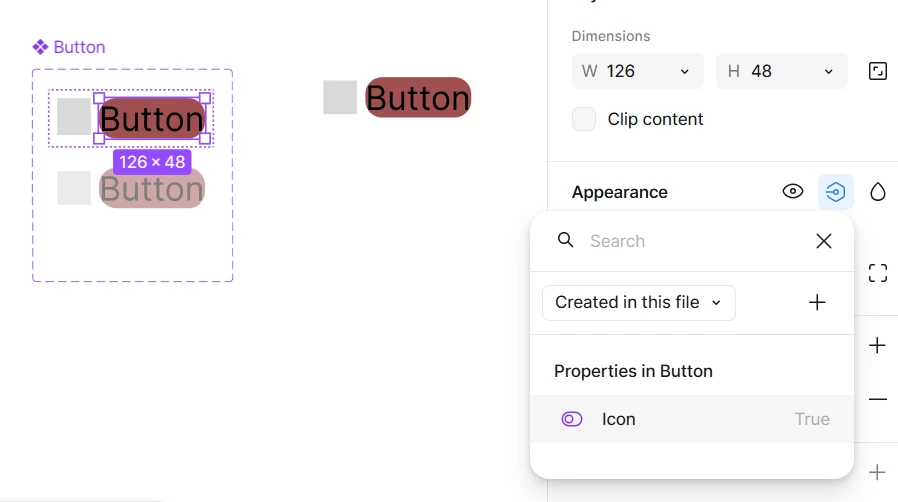Click the minus icon in the right panel
This screenshot has width=898, height=502.
(x=877, y=399)
